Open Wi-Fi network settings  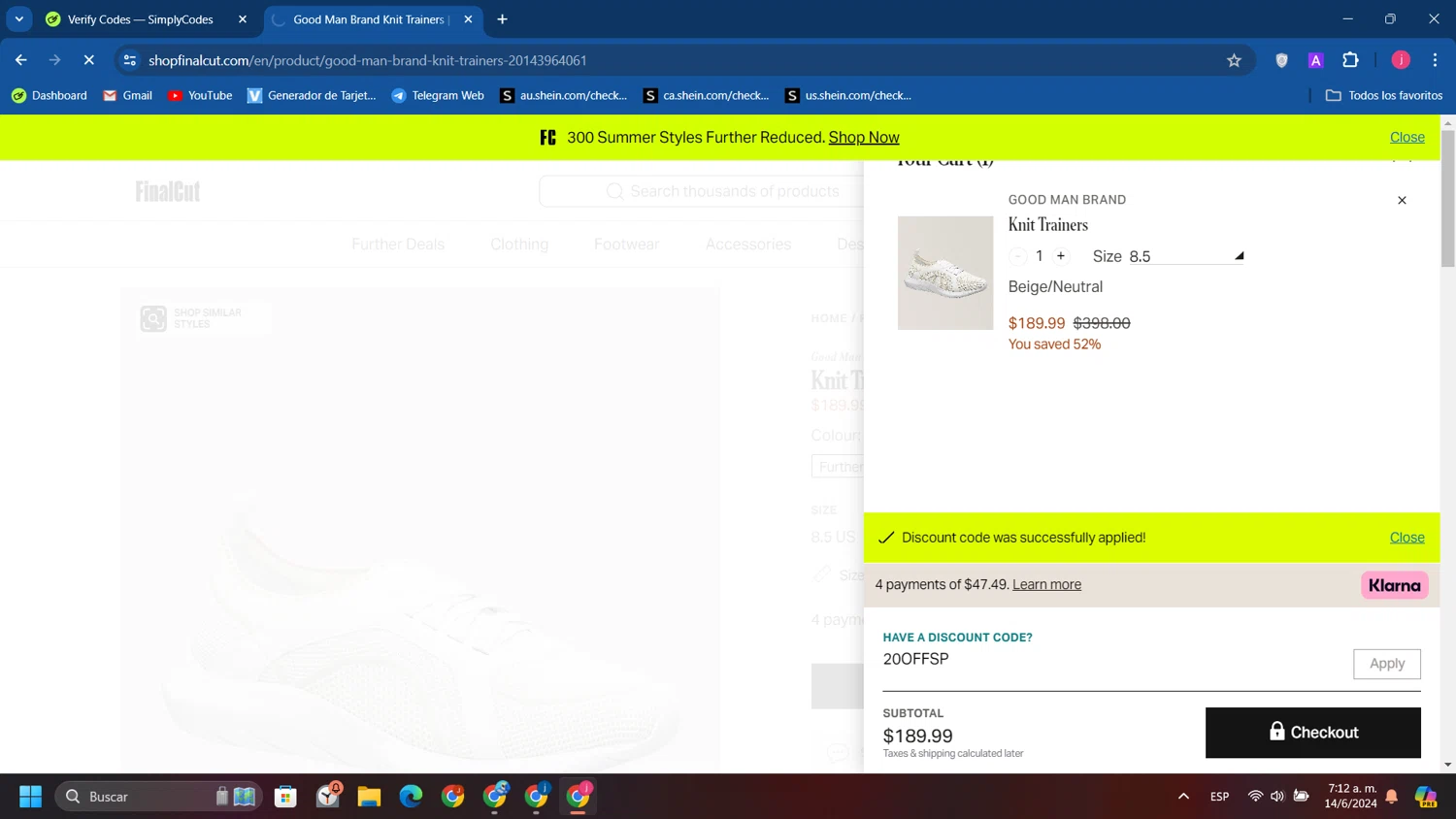pos(1255,797)
